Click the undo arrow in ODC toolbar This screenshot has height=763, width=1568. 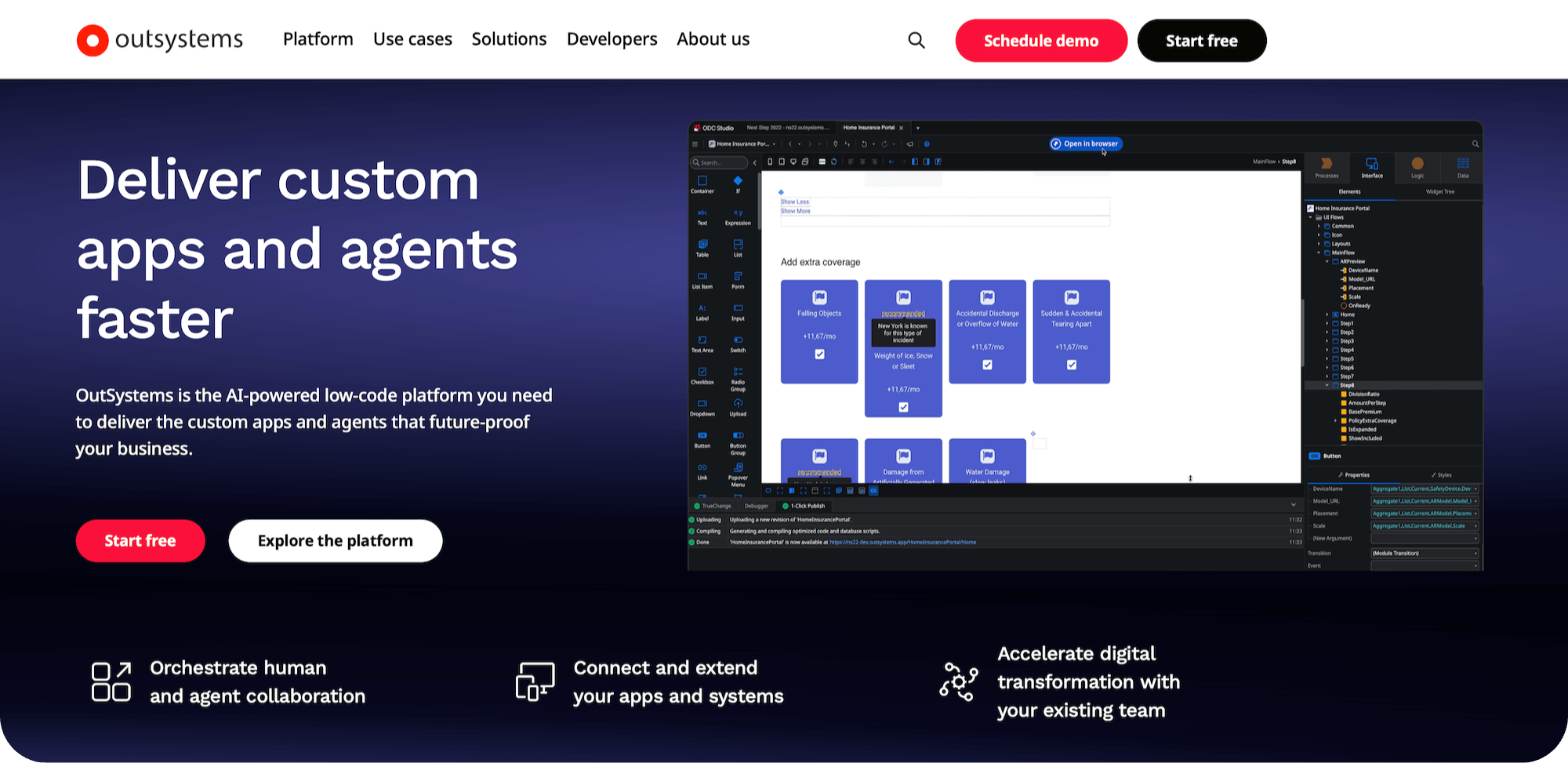click(864, 144)
